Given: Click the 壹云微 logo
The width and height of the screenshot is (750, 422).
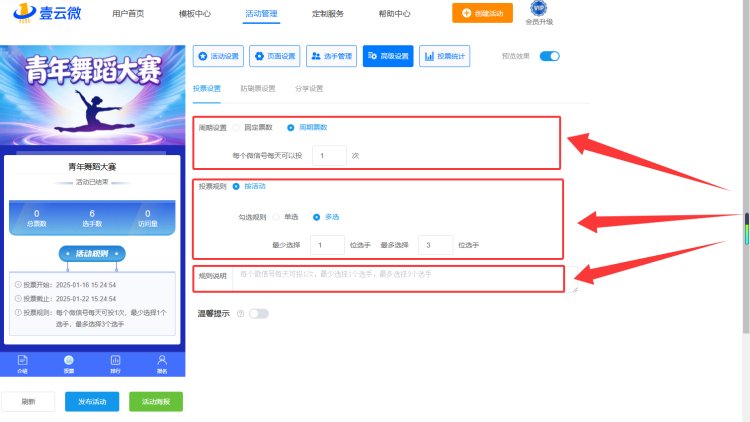Looking at the screenshot, I should pyautogui.click(x=47, y=13).
